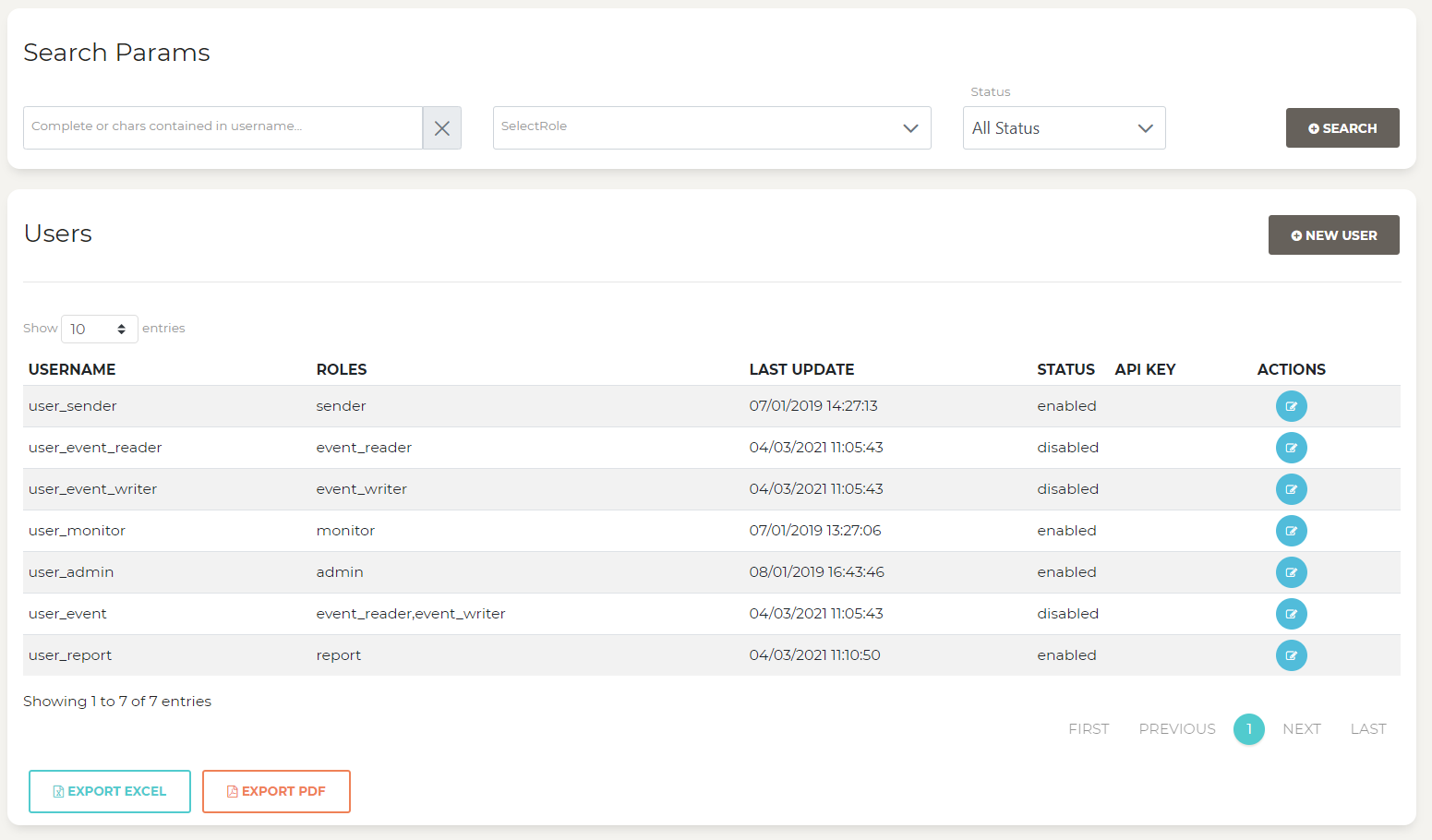The height and width of the screenshot is (840, 1432).
Task: Open the All Status dropdown
Action: (1064, 128)
